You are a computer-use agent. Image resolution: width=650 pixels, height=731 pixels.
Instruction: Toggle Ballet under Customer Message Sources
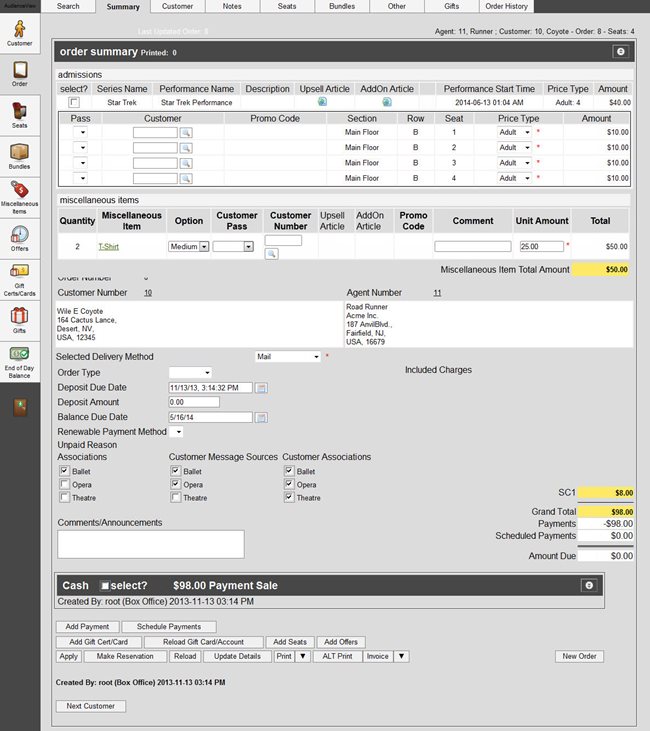[x=176, y=471]
